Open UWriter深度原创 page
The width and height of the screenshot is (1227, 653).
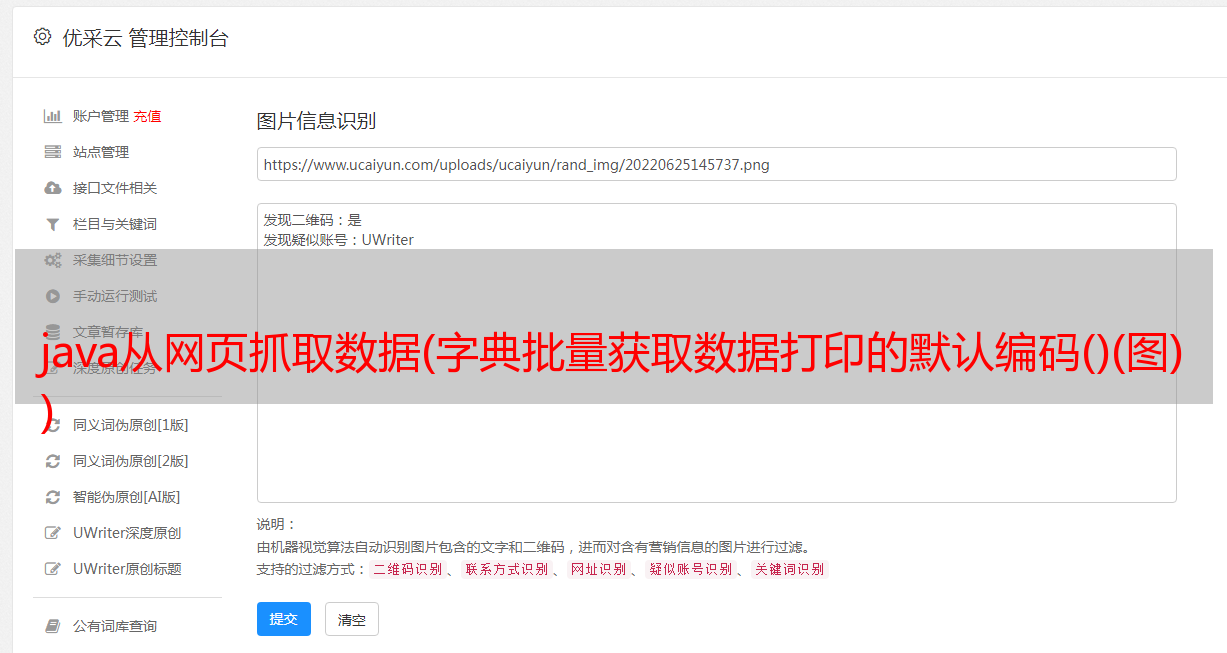127,533
